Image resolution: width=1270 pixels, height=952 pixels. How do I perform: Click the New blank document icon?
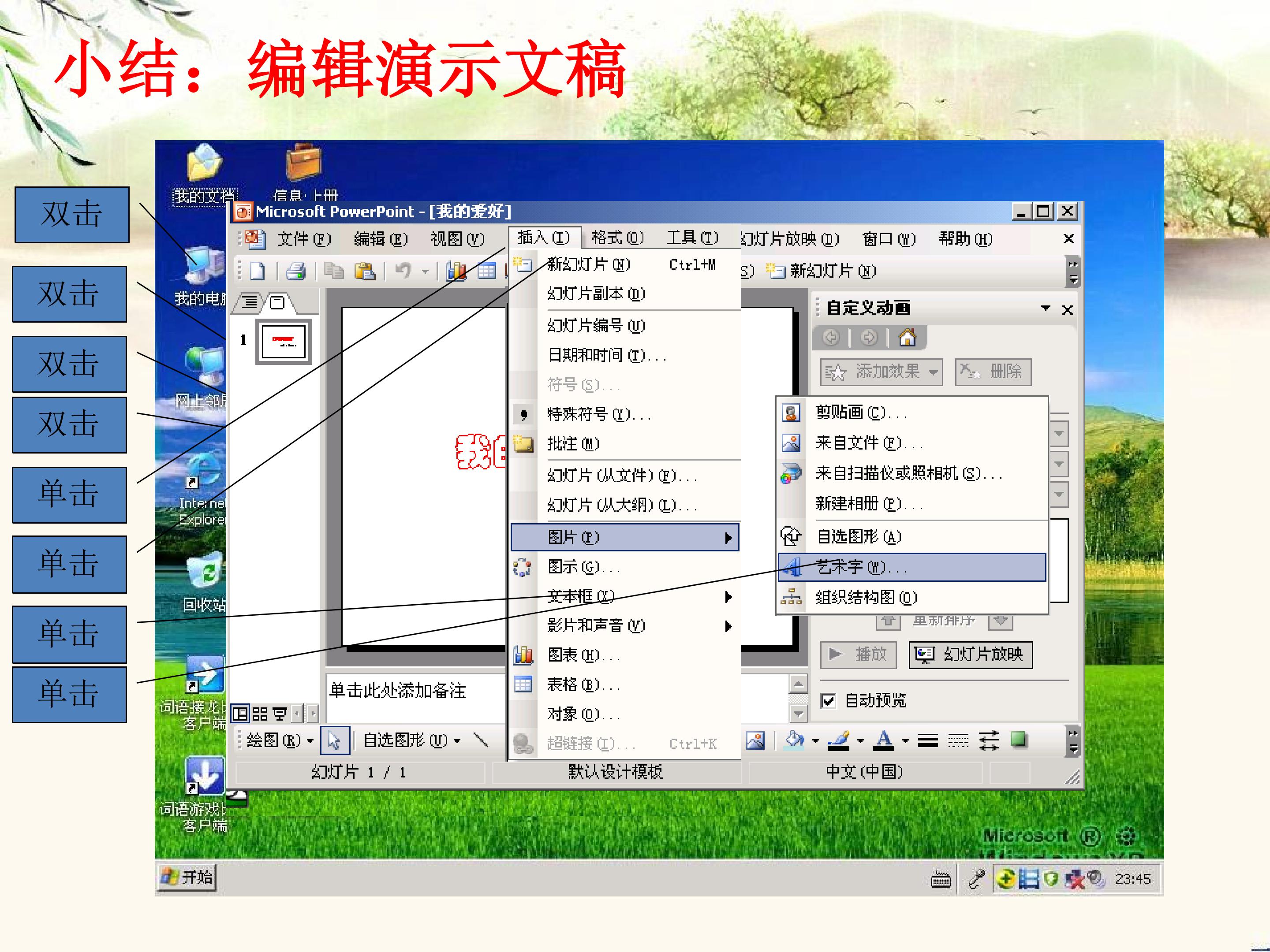click(x=257, y=270)
